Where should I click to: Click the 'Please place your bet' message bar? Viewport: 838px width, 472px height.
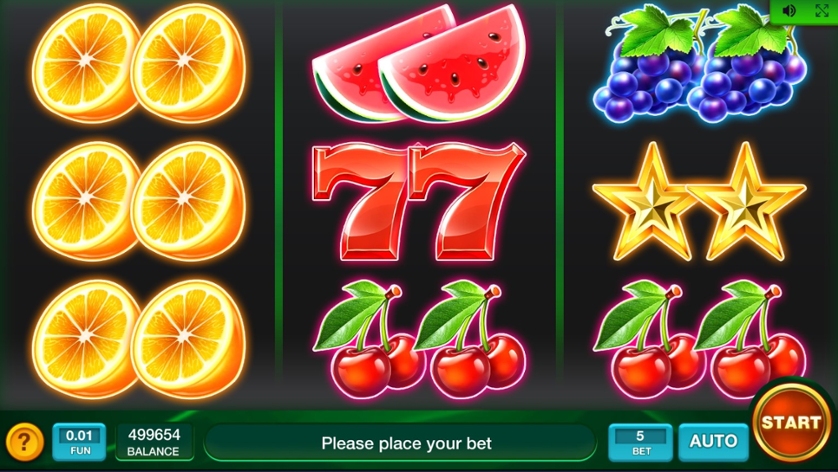[400, 443]
